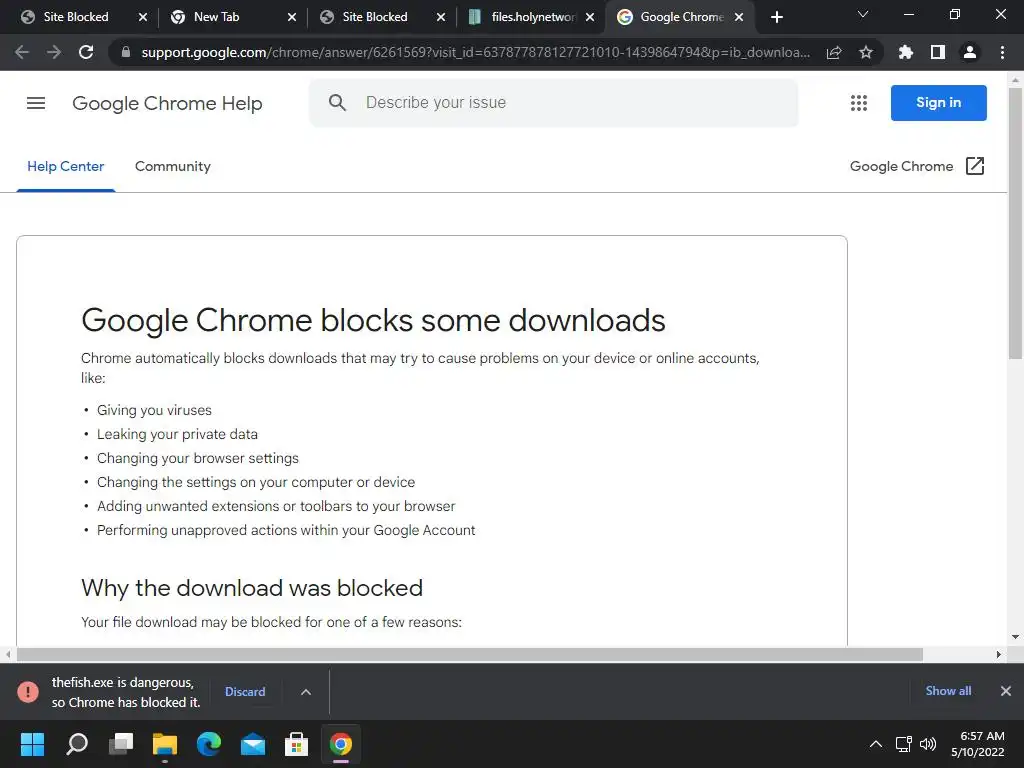Screen dimensions: 1024x768
Task: Click search magnifier in help search box
Action: 337,103
